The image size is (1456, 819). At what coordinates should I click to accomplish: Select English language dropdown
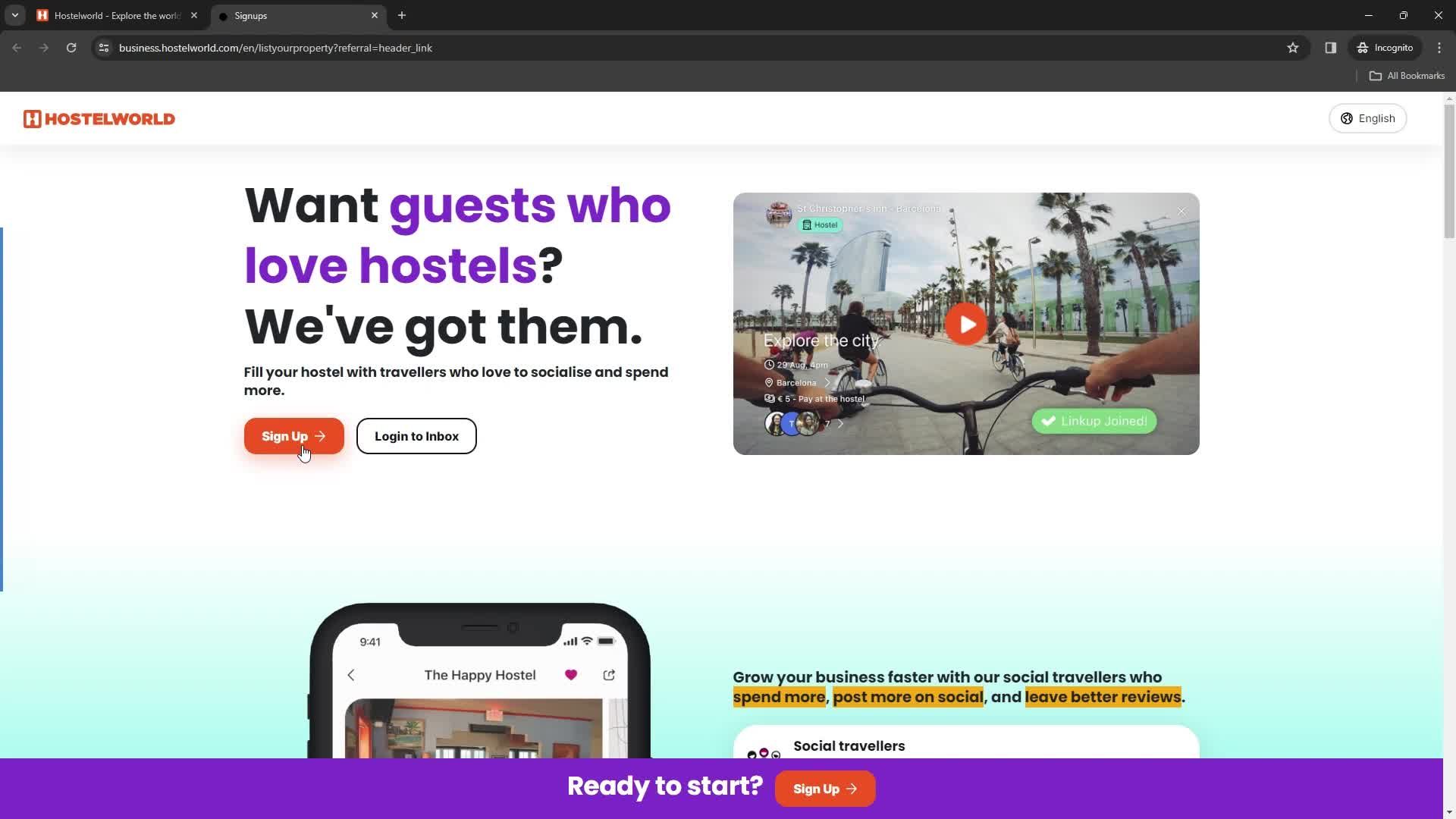tap(1370, 119)
